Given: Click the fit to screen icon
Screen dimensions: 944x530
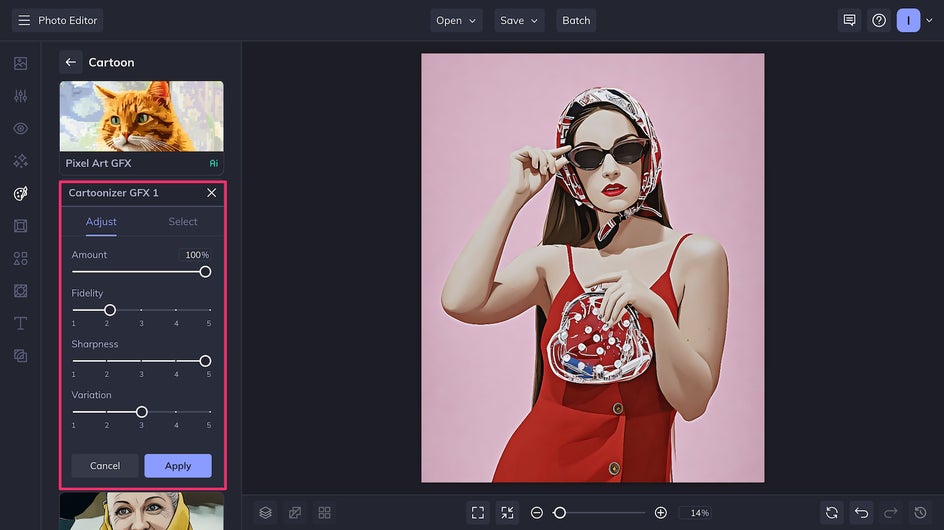Looking at the screenshot, I should point(478,513).
